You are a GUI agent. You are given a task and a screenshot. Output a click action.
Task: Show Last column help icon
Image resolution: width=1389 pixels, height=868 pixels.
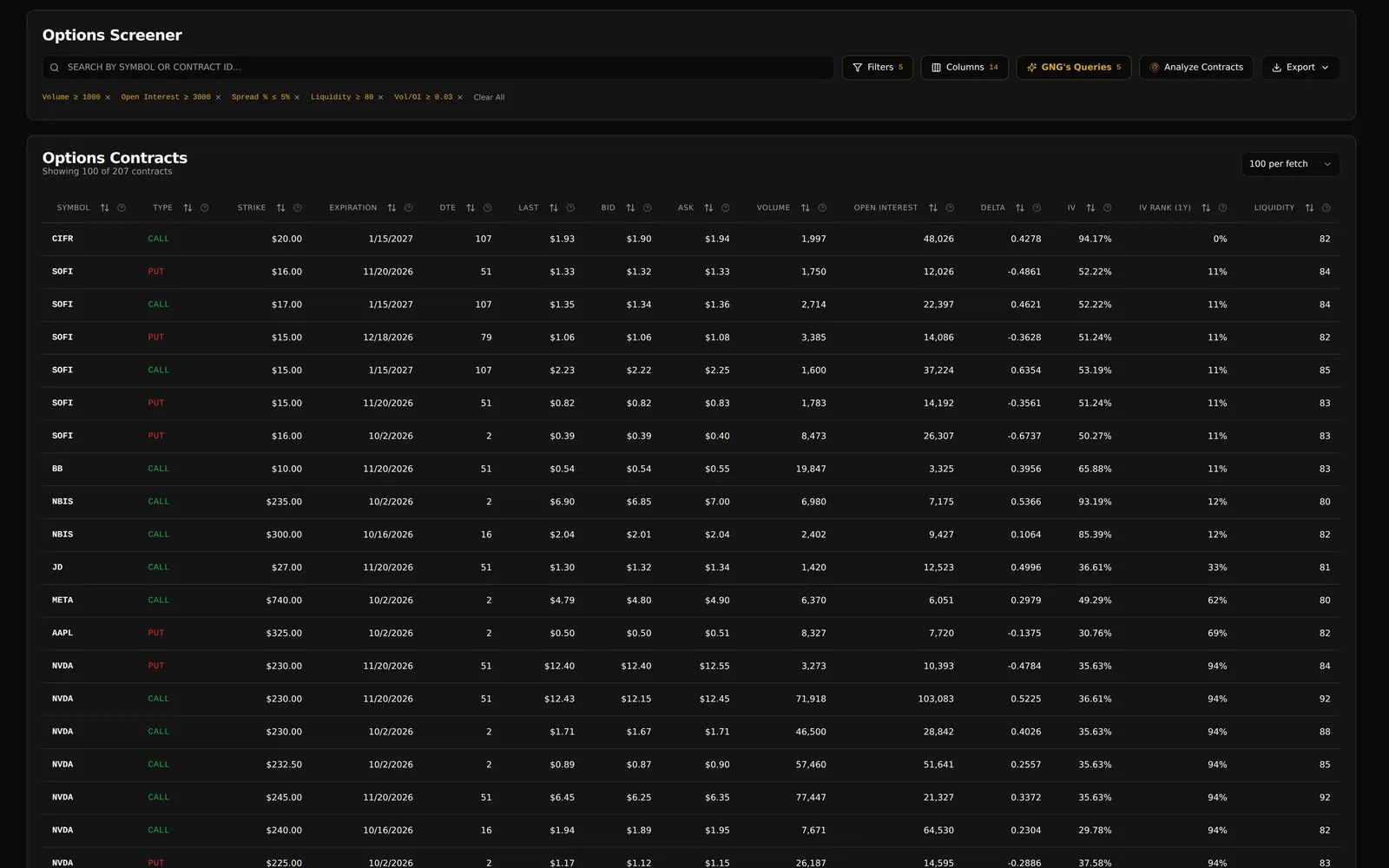tap(570, 208)
